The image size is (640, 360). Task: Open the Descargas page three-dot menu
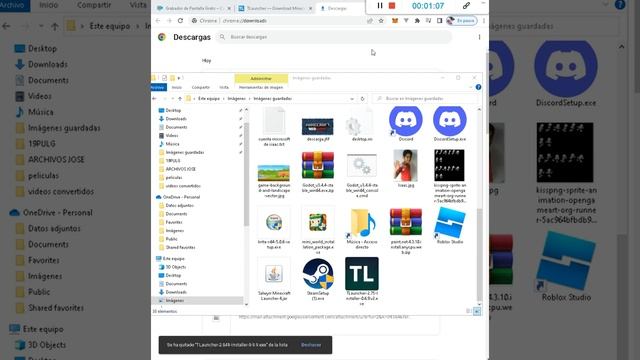pyautogui.click(x=479, y=37)
